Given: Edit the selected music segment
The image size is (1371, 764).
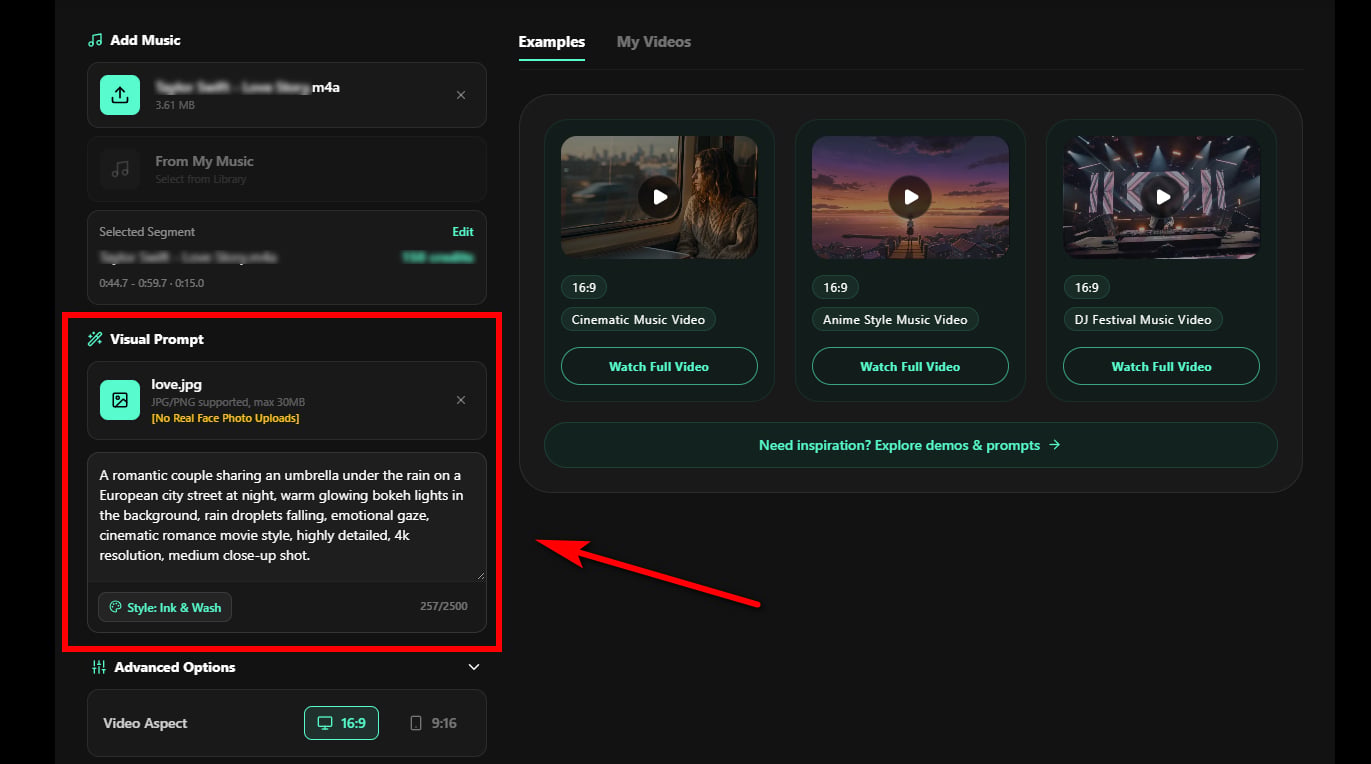Looking at the screenshot, I should pos(463,231).
